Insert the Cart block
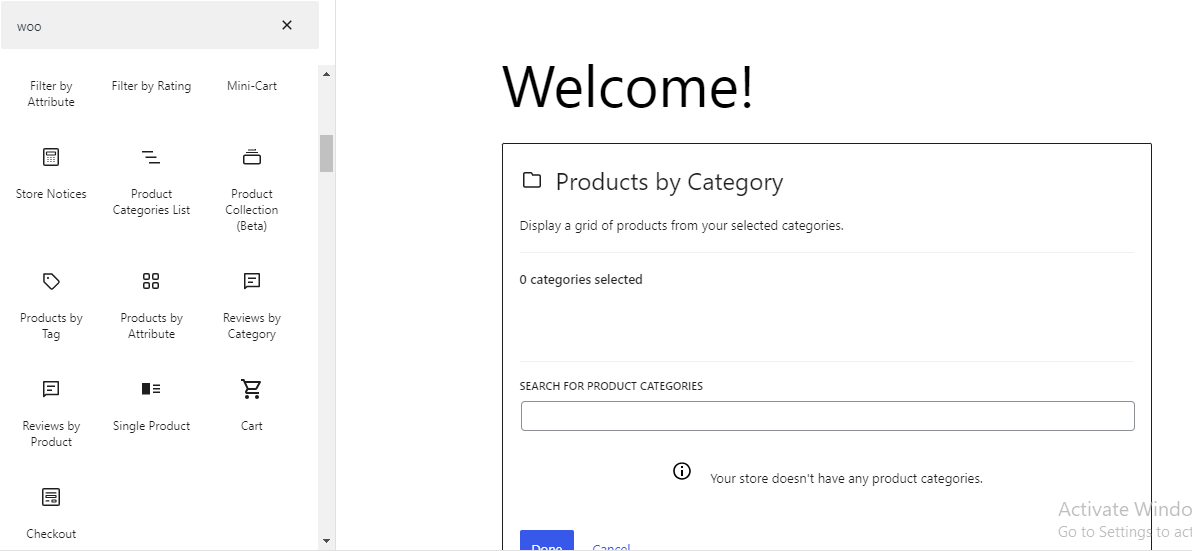This screenshot has width=1192, height=551. 252,404
